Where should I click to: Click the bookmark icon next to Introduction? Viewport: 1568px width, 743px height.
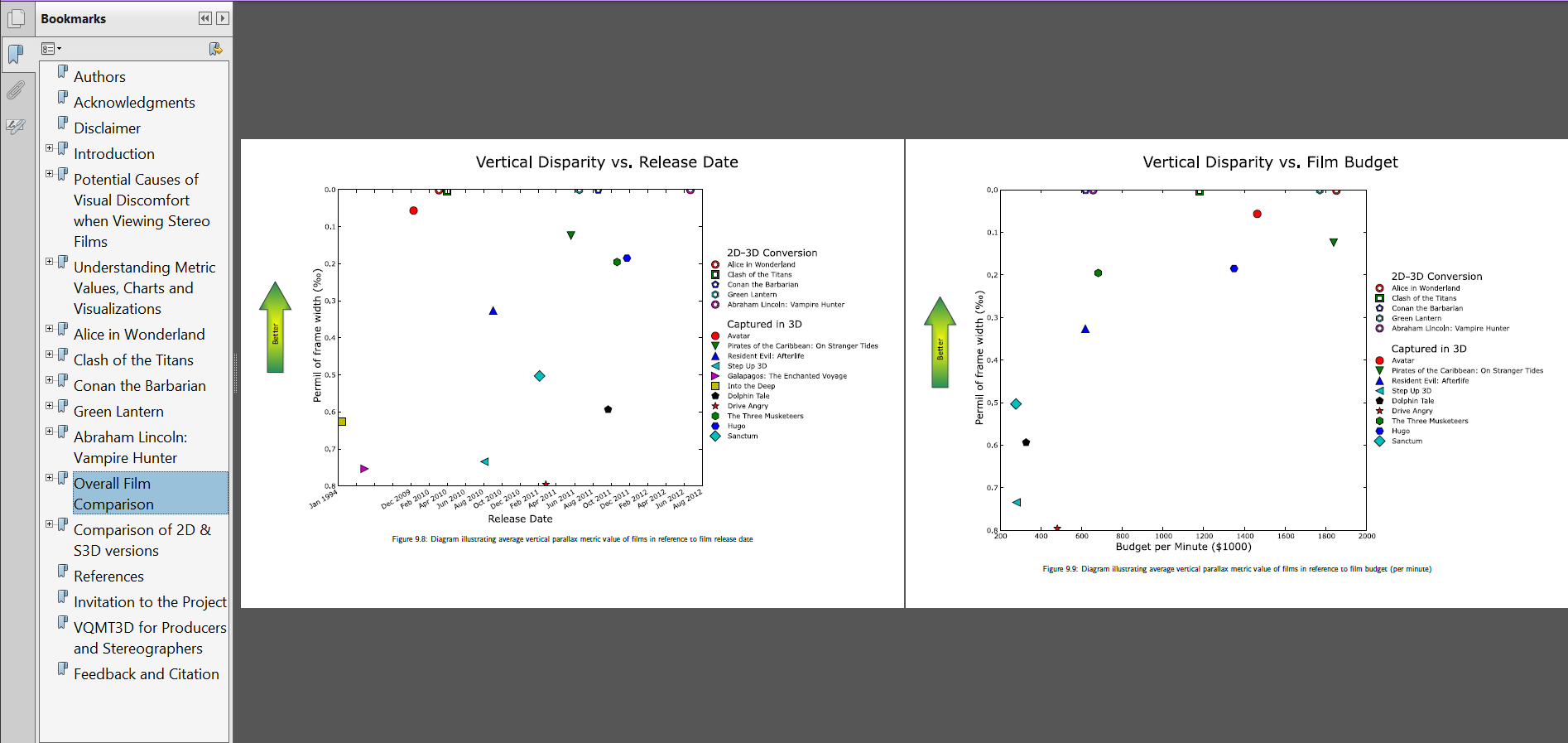coord(63,149)
